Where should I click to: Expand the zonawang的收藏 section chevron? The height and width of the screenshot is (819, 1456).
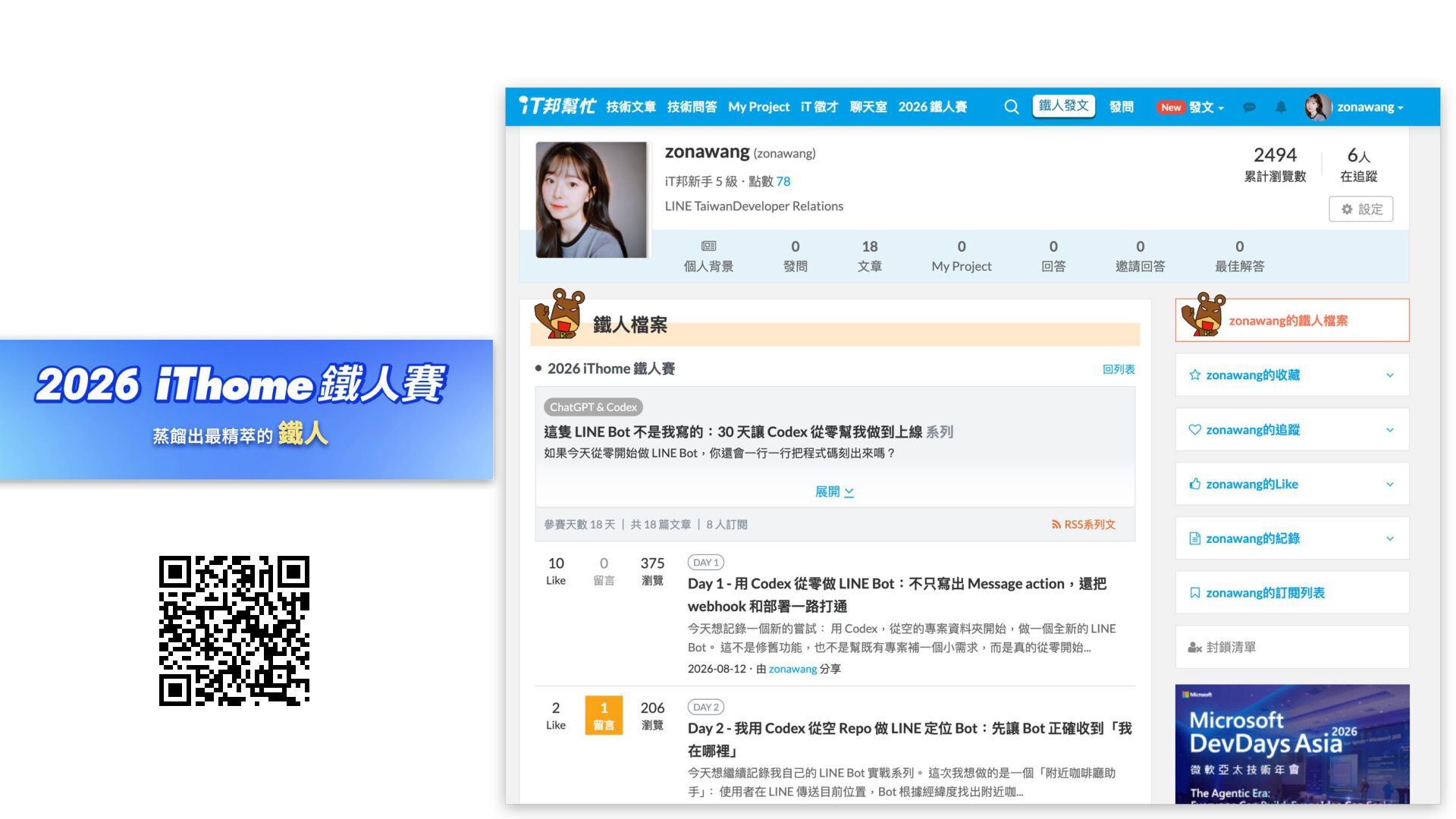[1390, 375]
